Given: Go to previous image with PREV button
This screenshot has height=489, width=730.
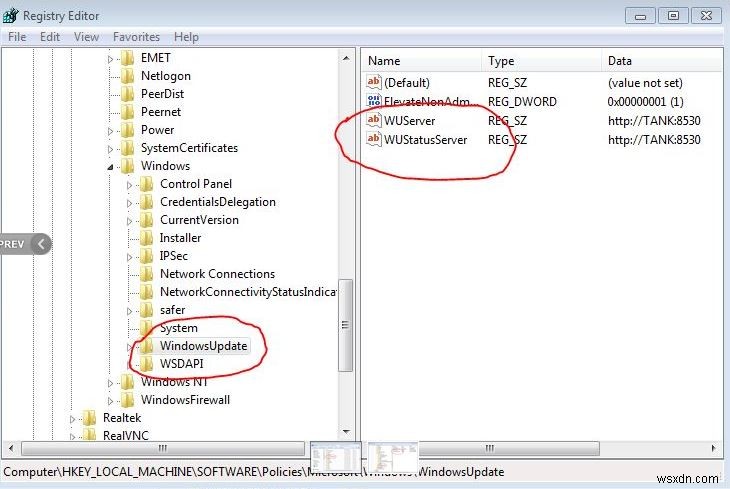Looking at the screenshot, I should [x=25, y=244].
